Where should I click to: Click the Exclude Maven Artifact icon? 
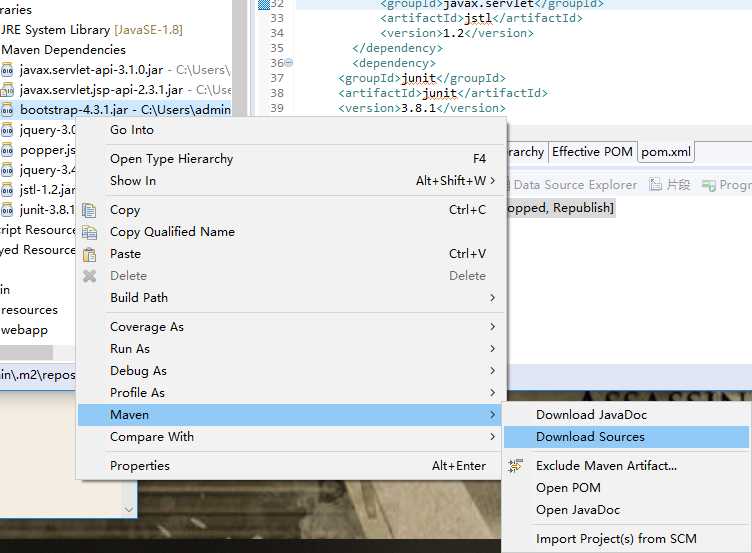point(516,465)
